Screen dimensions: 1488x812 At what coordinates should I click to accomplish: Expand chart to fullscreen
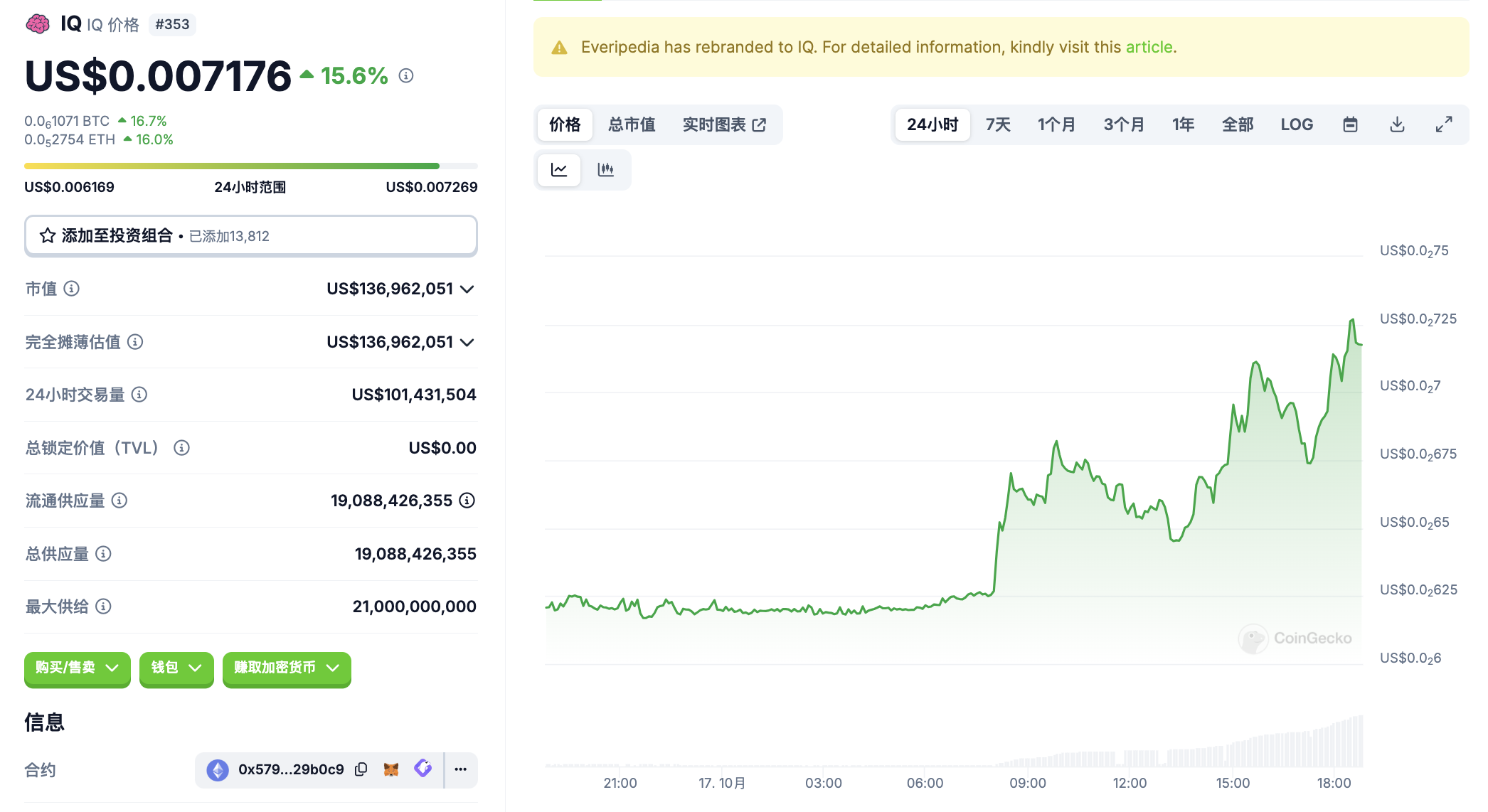click(x=1444, y=124)
